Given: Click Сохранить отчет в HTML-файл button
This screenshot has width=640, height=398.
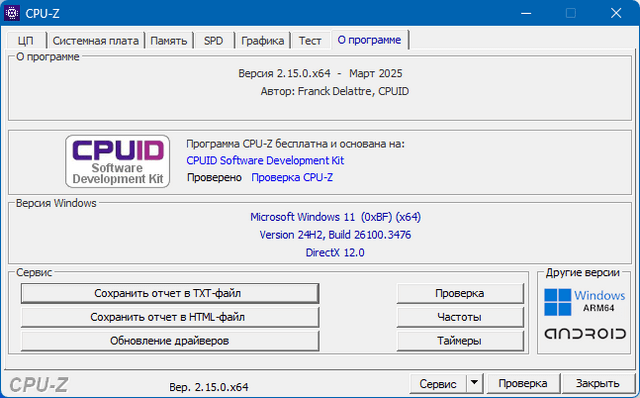Looking at the screenshot, I should (x=170, y=317).
